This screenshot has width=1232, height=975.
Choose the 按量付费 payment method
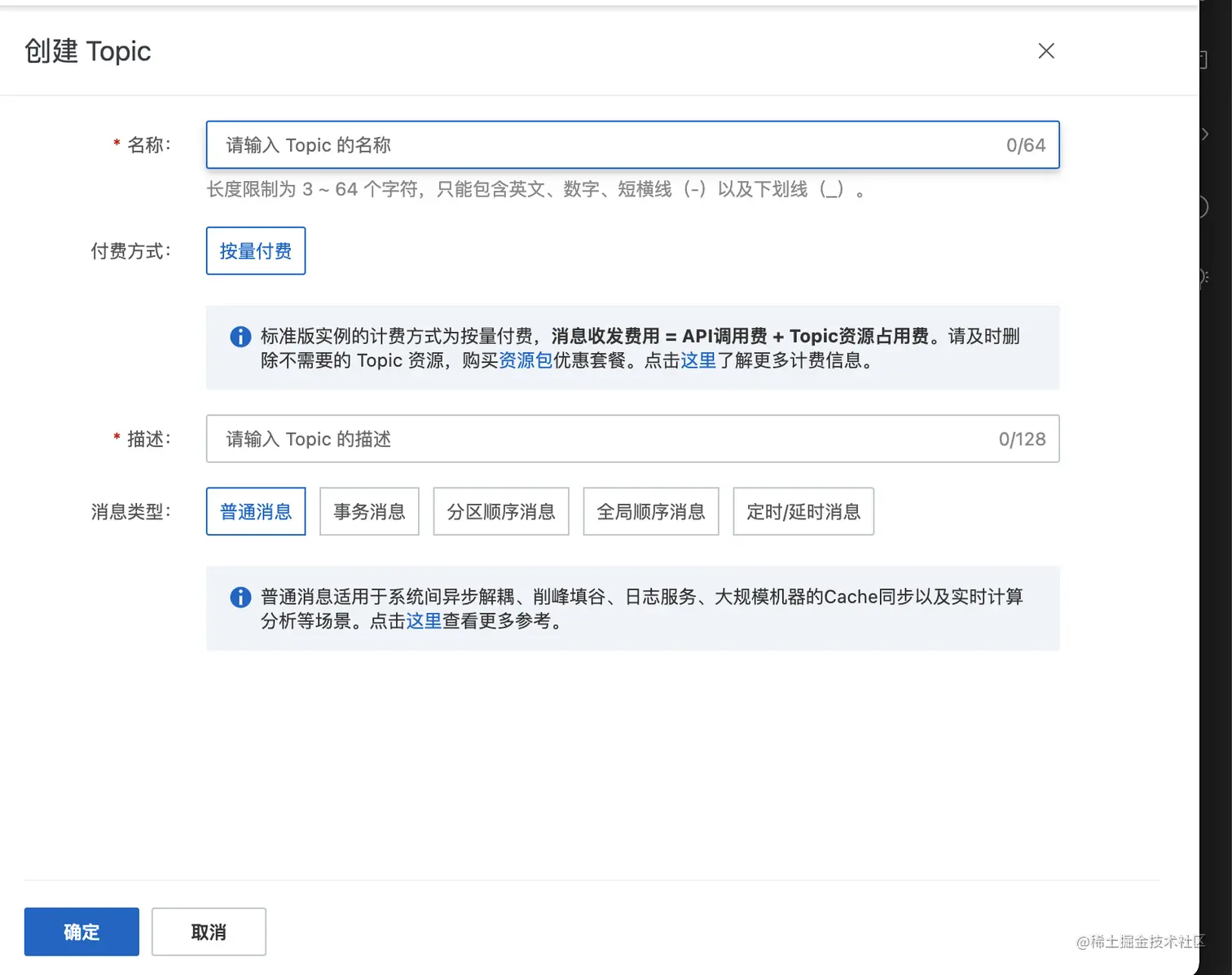[255, 251]
